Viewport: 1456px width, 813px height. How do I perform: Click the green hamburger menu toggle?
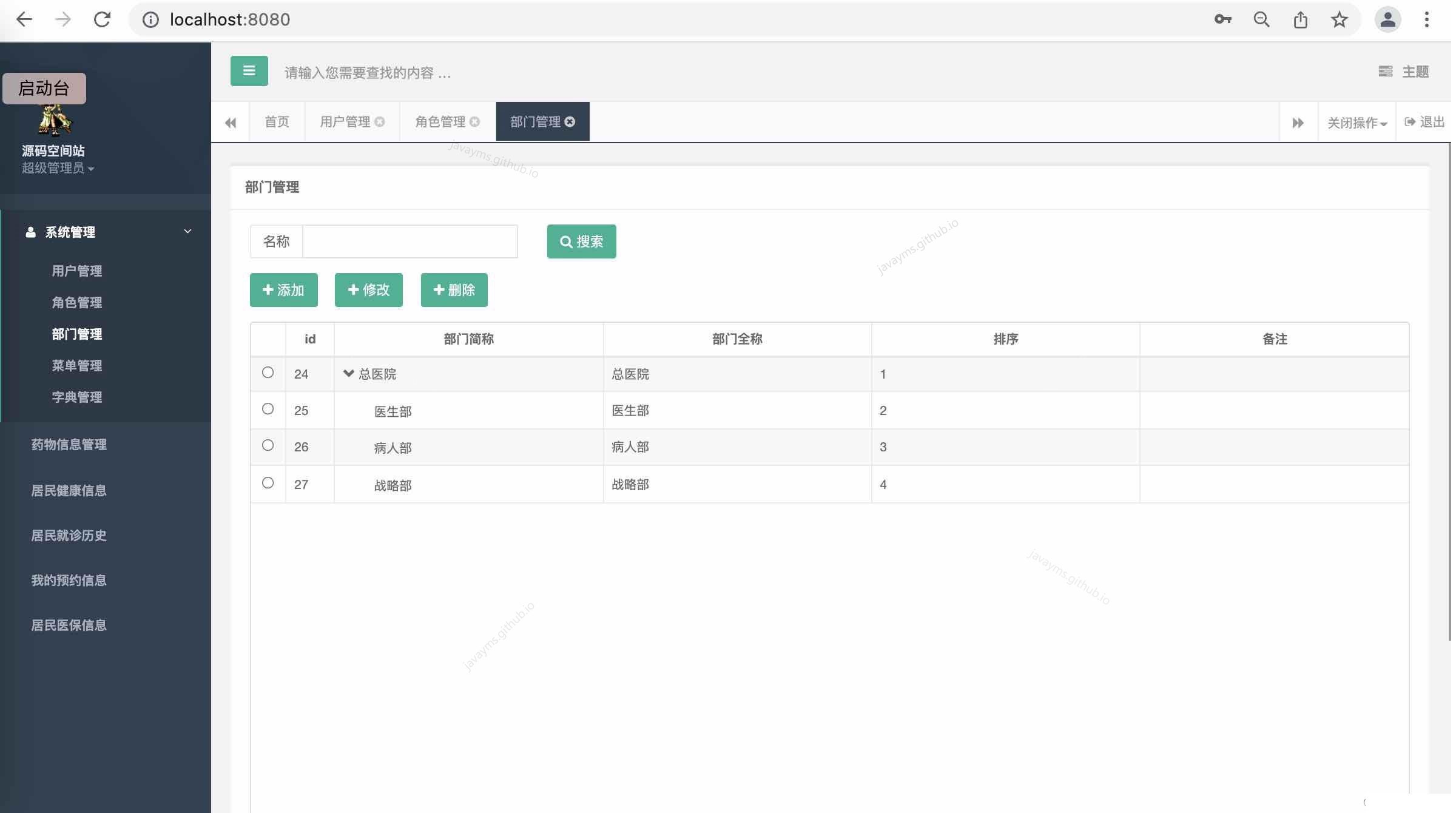[x=249, y=71]
